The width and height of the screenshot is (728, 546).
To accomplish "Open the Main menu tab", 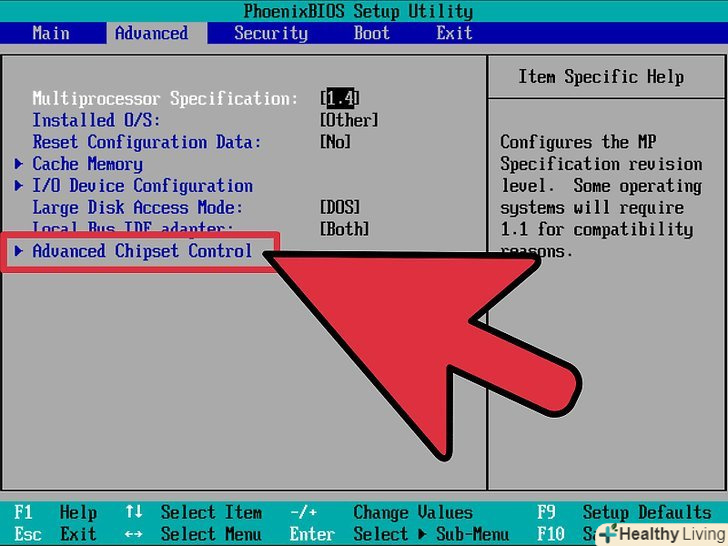I will (51, 33).
